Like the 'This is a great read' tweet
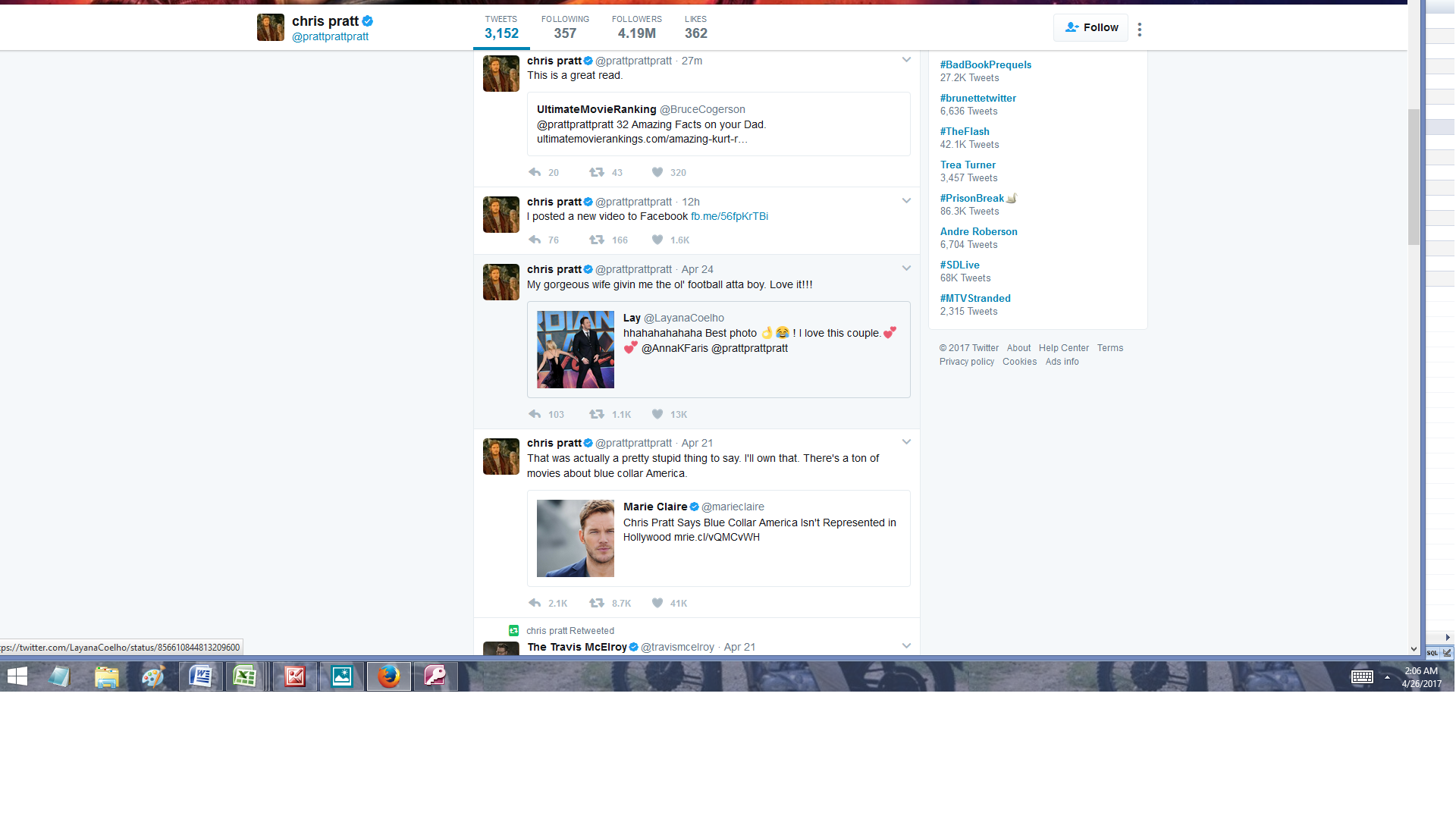Screen dimensions: 1456x819 (657, 173)
